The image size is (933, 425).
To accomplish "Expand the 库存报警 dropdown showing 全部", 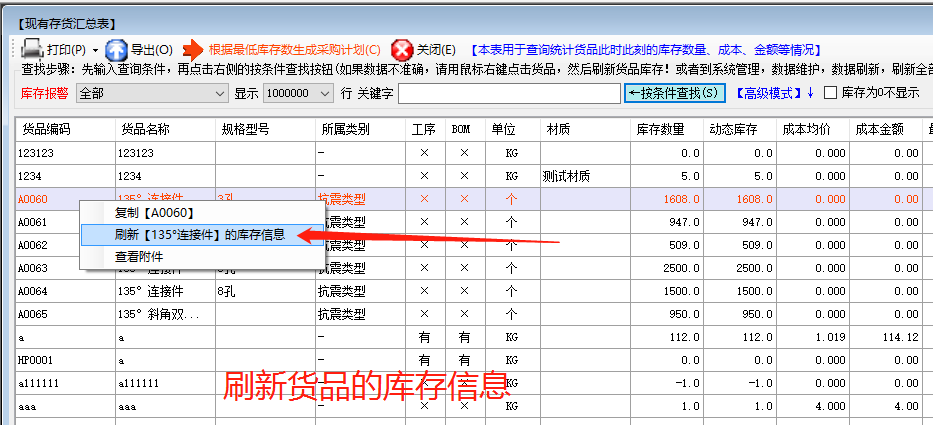I will (220, 93).
